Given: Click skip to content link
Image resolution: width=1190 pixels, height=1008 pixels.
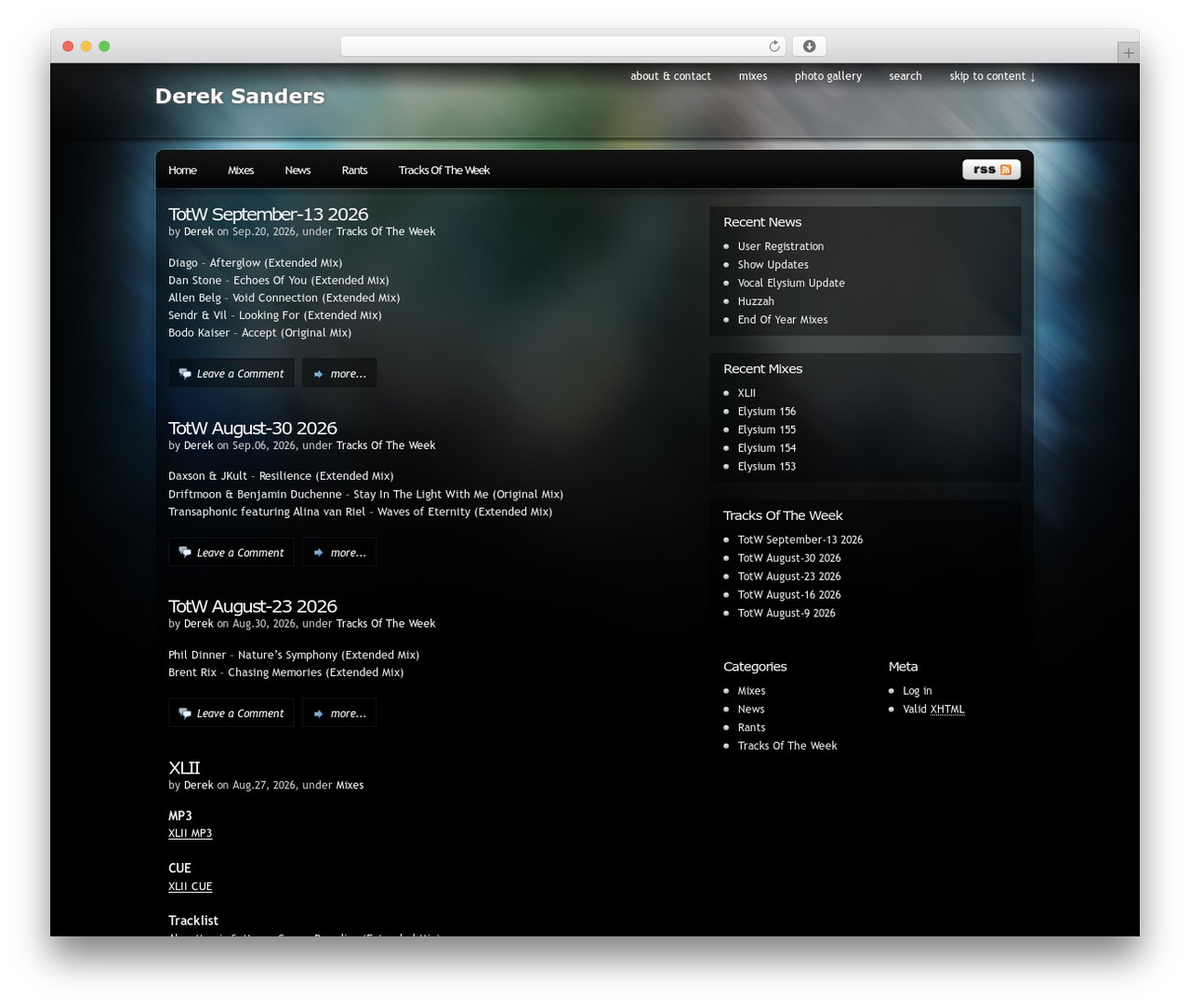Looking at the screenshot, I should 992,76.
